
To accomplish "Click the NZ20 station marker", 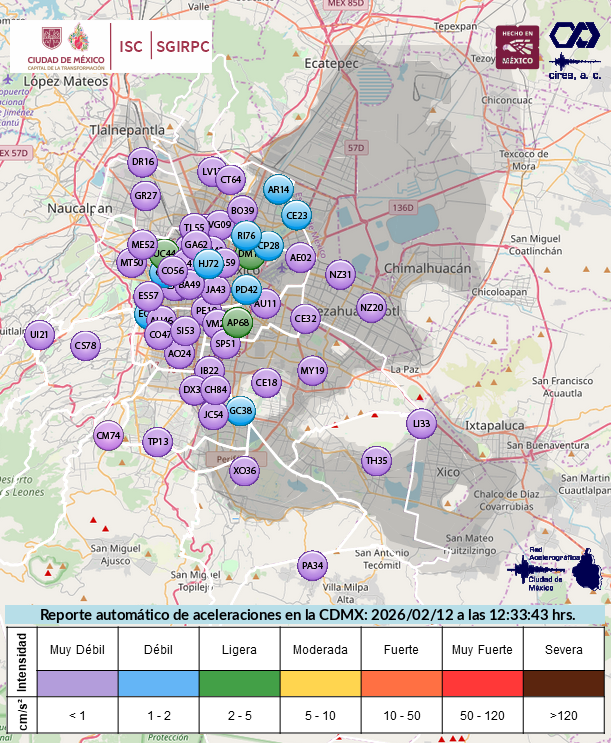I will pyautogui.click(x=371, y=307).
